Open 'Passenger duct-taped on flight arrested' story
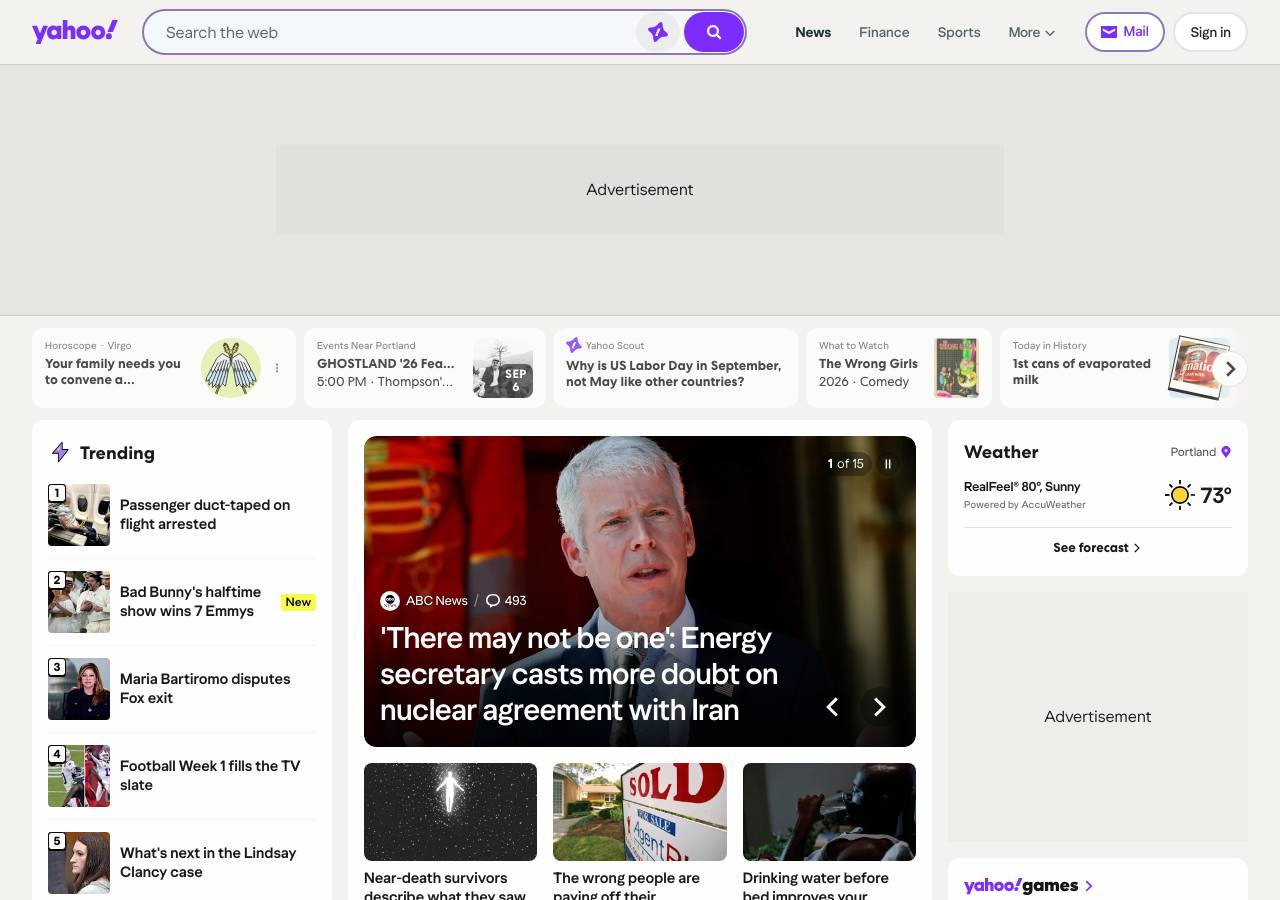Viewport: 1280px width, 900px height. (x=205, y=514)
